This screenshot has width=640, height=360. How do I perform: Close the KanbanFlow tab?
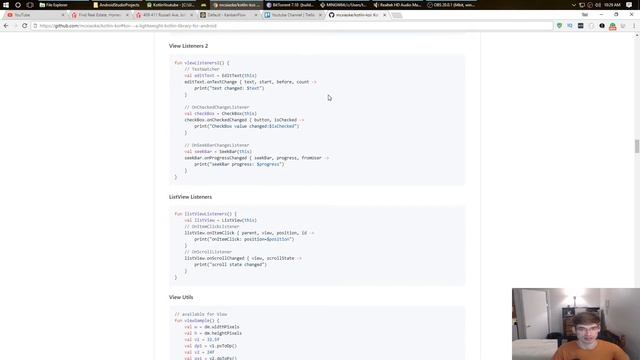click(x=256, y=15)
